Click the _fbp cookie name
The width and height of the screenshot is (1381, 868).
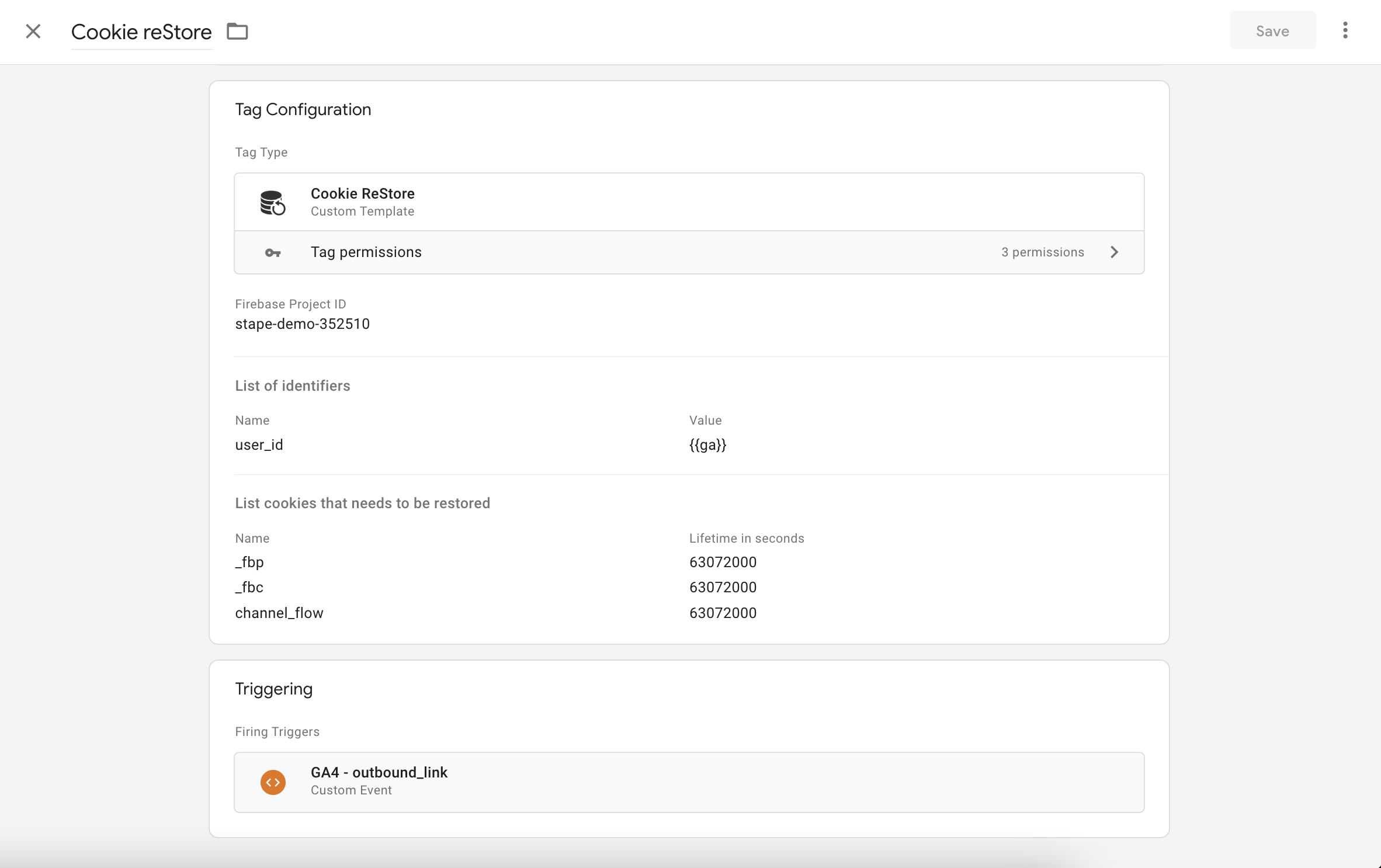(x=249, y=562)
